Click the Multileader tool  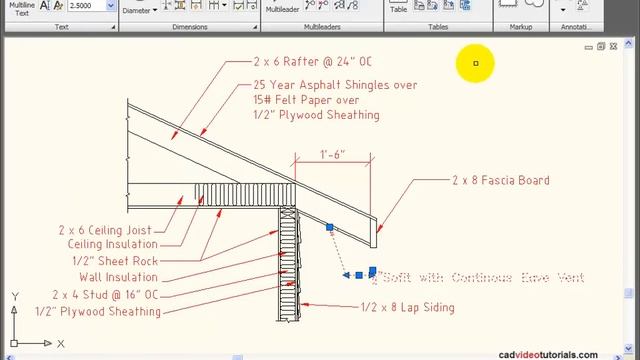pyautogui.click(x=282, y=8)
